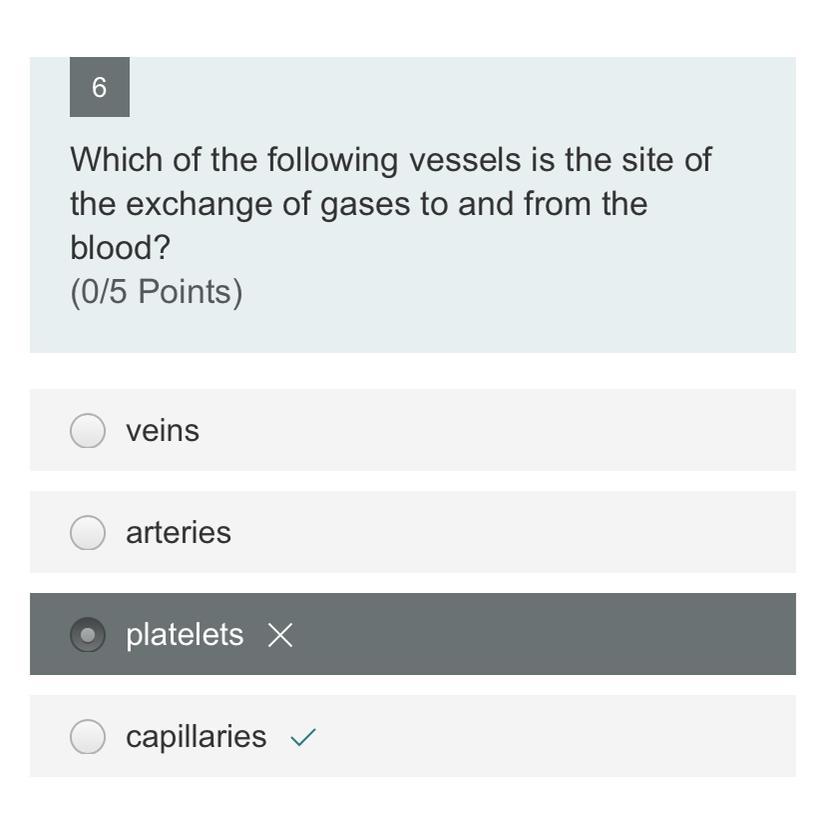The image size is (826, 830).
Task: Click empty area of the dark platelets row
Action: pos(550,635)
